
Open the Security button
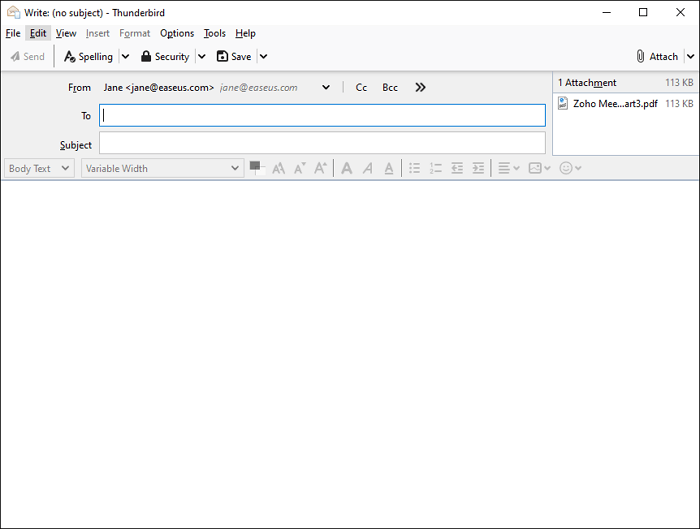(165, 57)
